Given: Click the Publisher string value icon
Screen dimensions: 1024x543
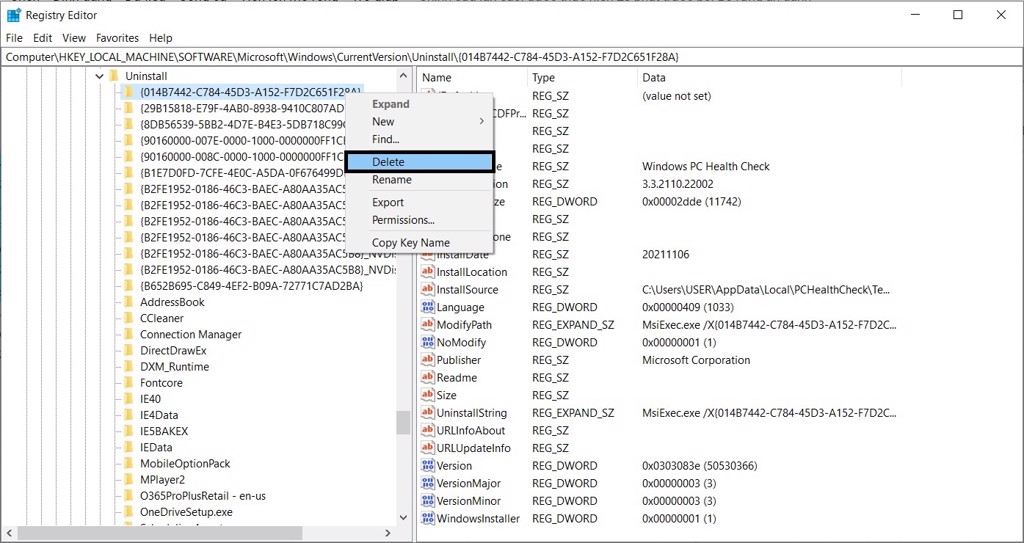Looking at the screenshot, I should (x=428, y=360).
